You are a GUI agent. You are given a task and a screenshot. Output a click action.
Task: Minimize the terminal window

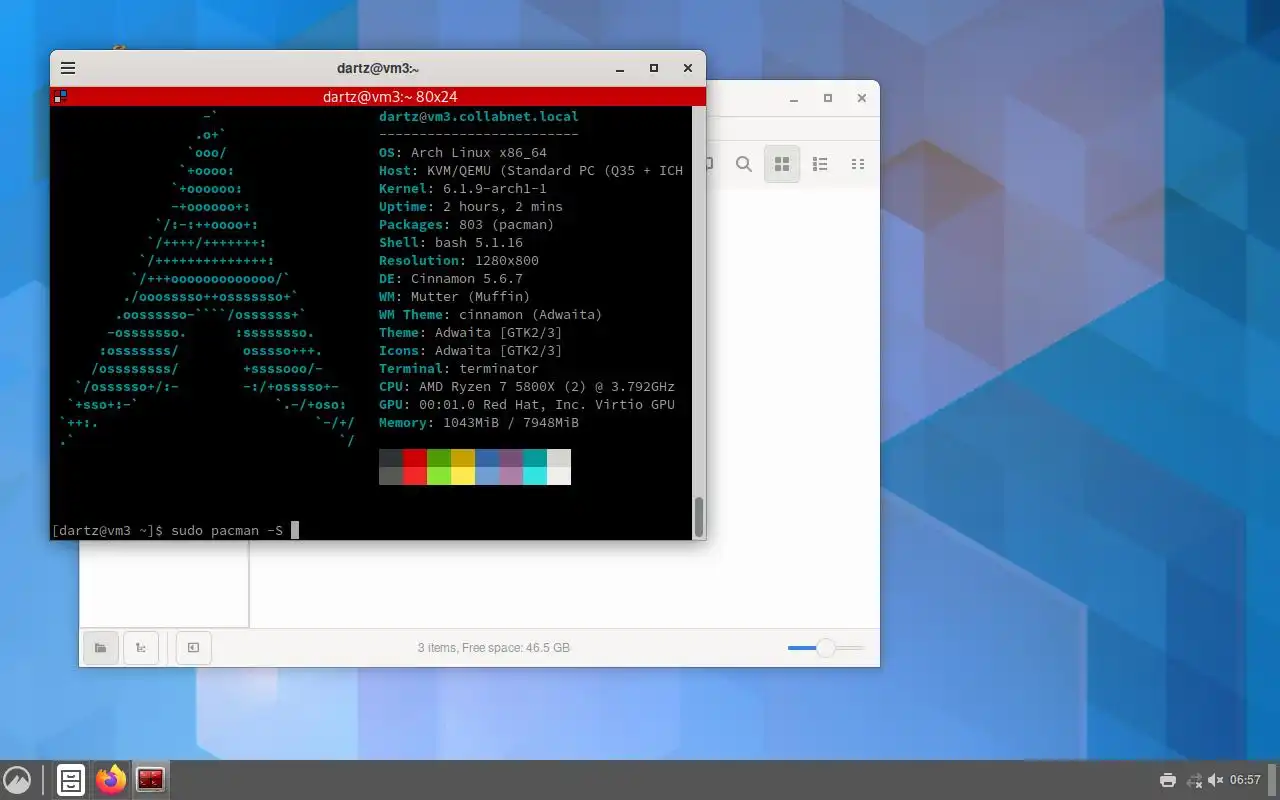620,68
